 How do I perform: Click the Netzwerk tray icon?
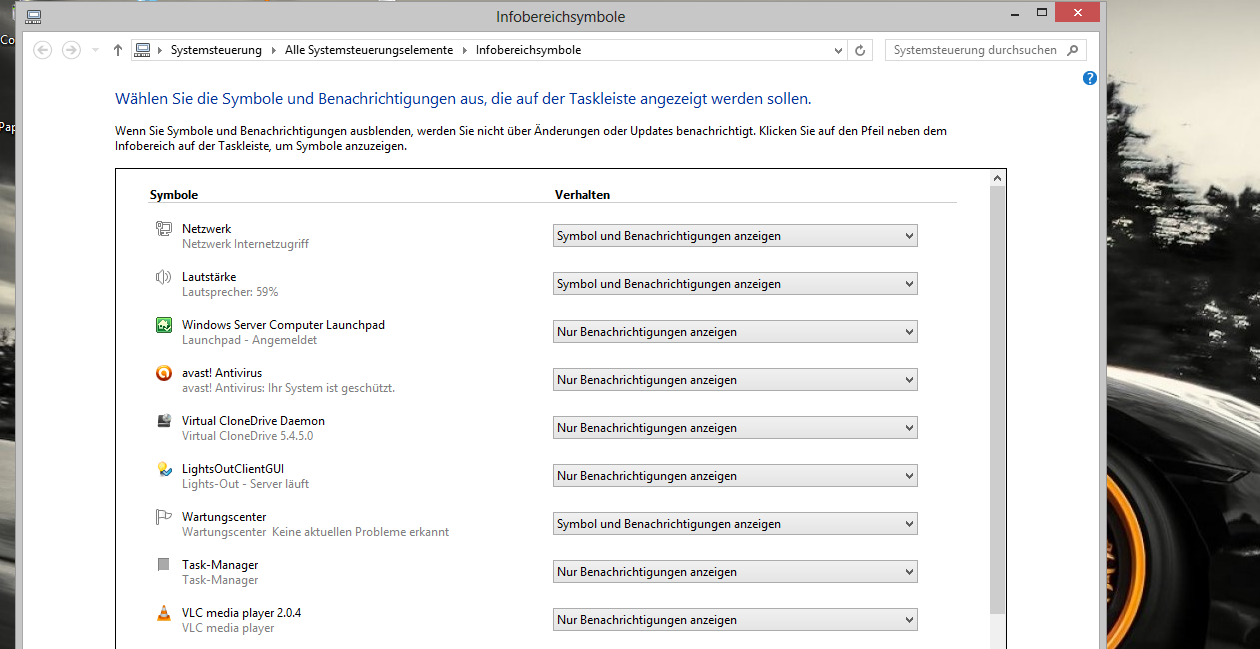coord(164,229)
